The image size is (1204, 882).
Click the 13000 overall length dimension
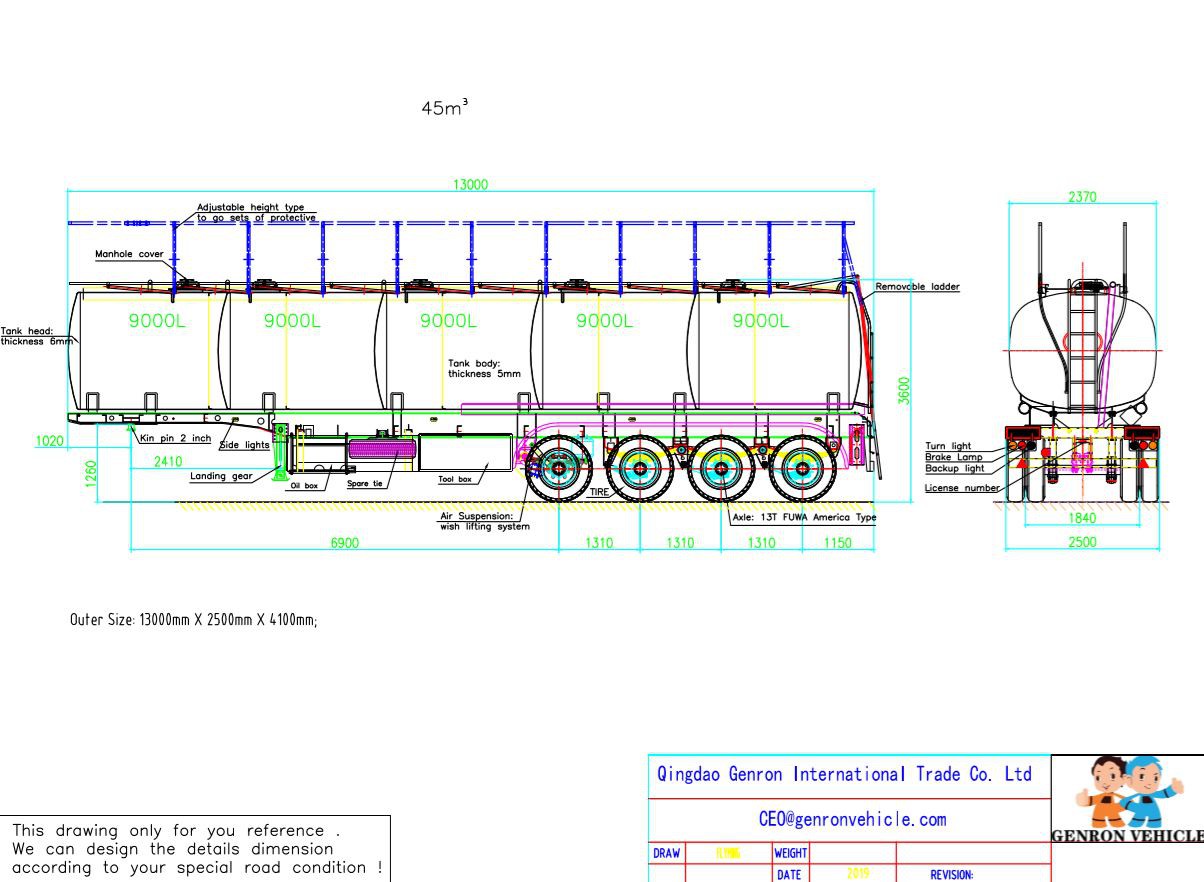tap(470, 184)
